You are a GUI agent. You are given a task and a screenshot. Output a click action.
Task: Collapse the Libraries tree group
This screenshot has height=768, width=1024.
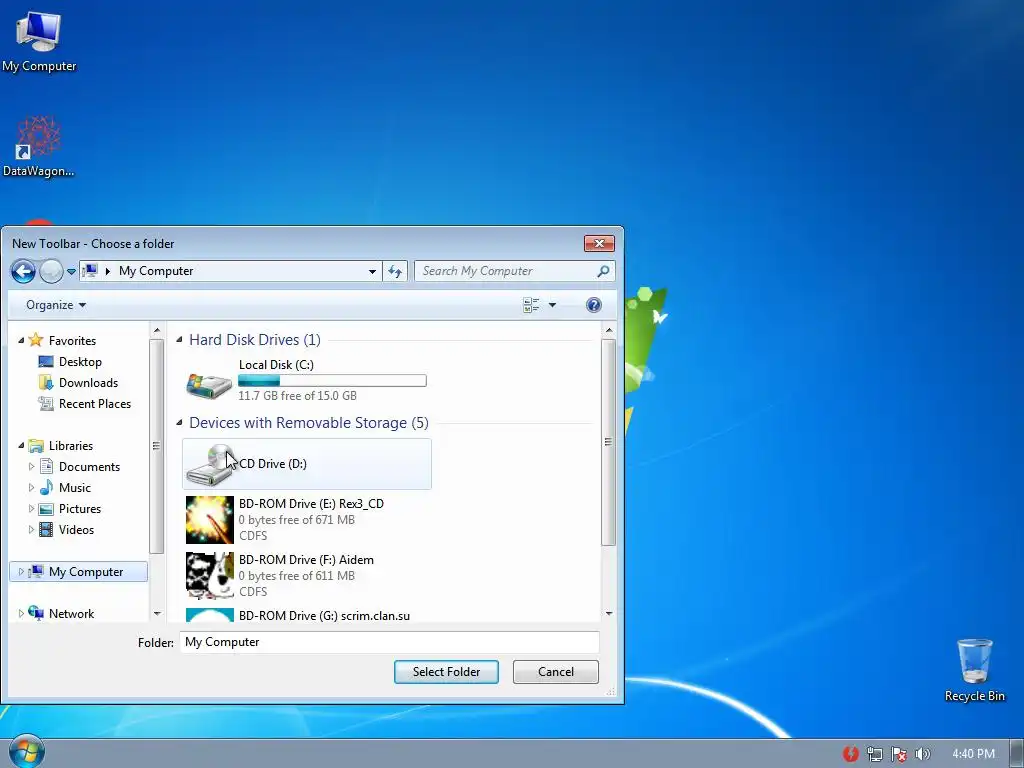(x=21, y=445)
